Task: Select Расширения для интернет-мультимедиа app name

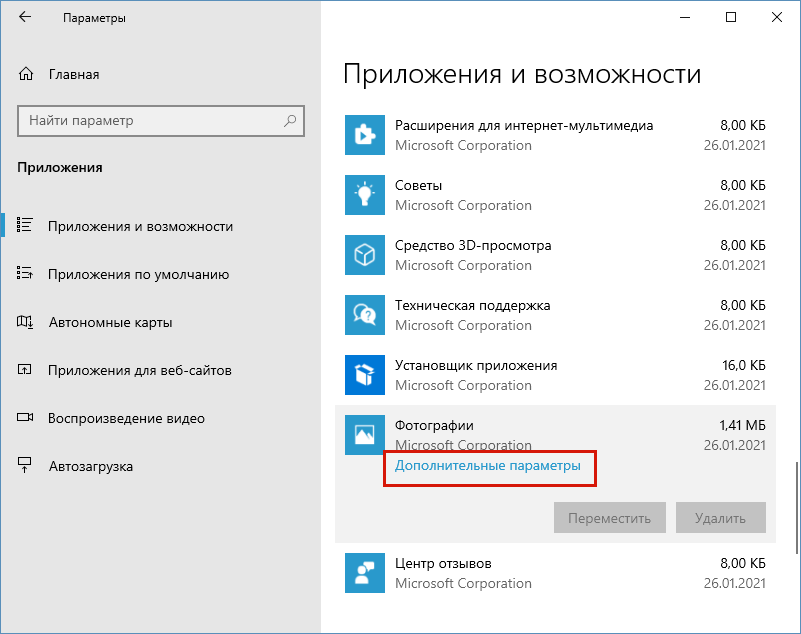Action: point(524,125)
